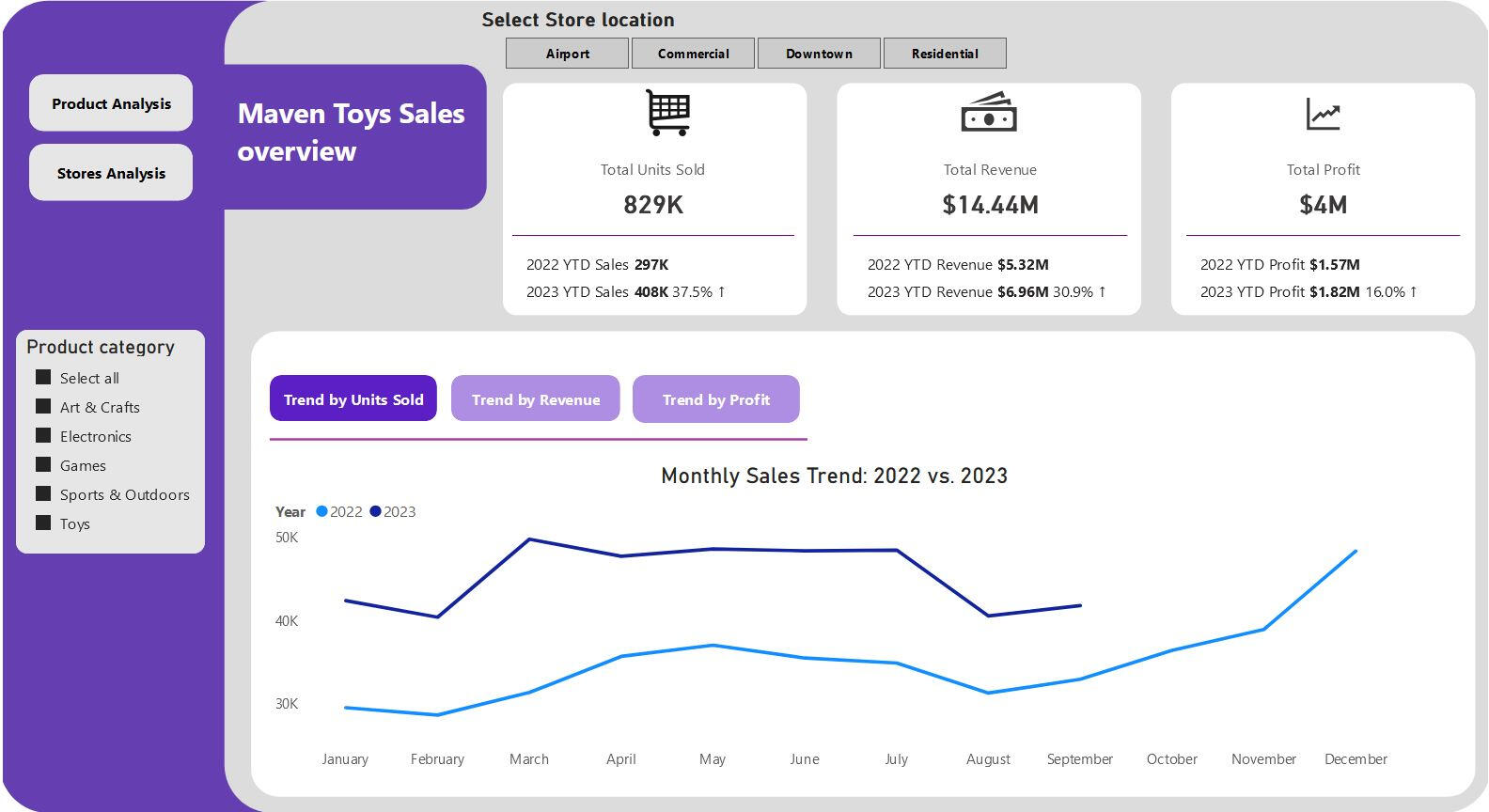1489x812 pixels.
Task: Enable the Games category checkbox
Action: click(x=43, y=465)
